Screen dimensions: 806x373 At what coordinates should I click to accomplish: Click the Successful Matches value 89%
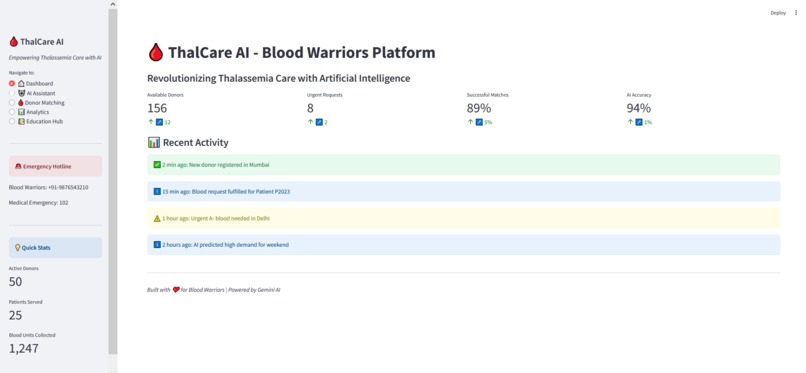(x=479, y=108)
